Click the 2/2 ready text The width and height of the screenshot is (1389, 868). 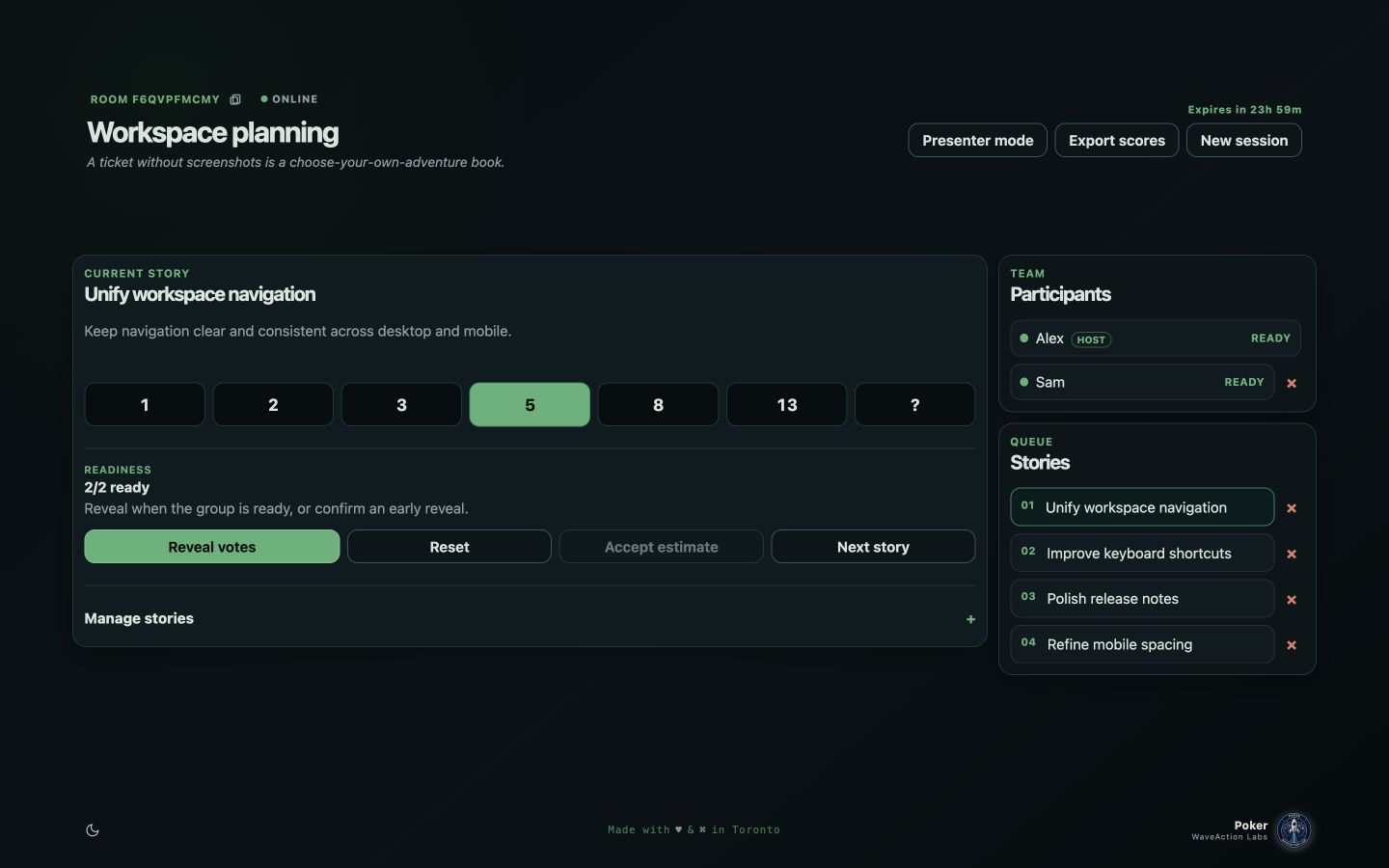(117, 488)
